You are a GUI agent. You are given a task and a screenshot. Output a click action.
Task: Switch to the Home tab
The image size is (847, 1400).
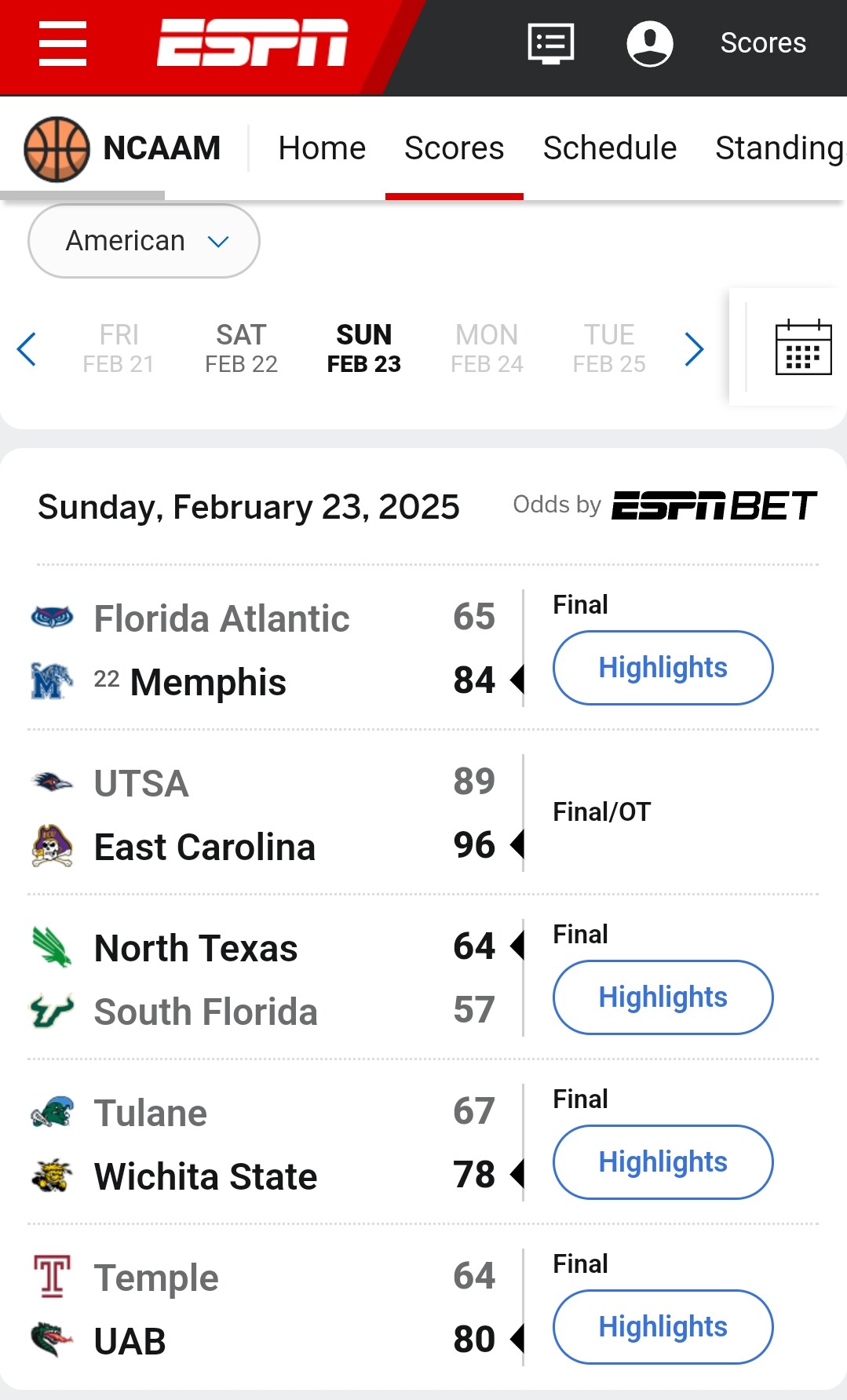(322, 148)
